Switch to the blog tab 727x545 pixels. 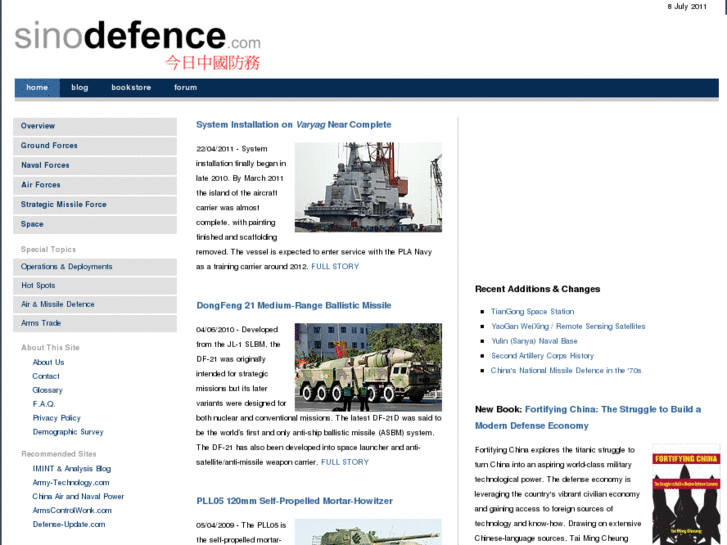tap(80, 88)
